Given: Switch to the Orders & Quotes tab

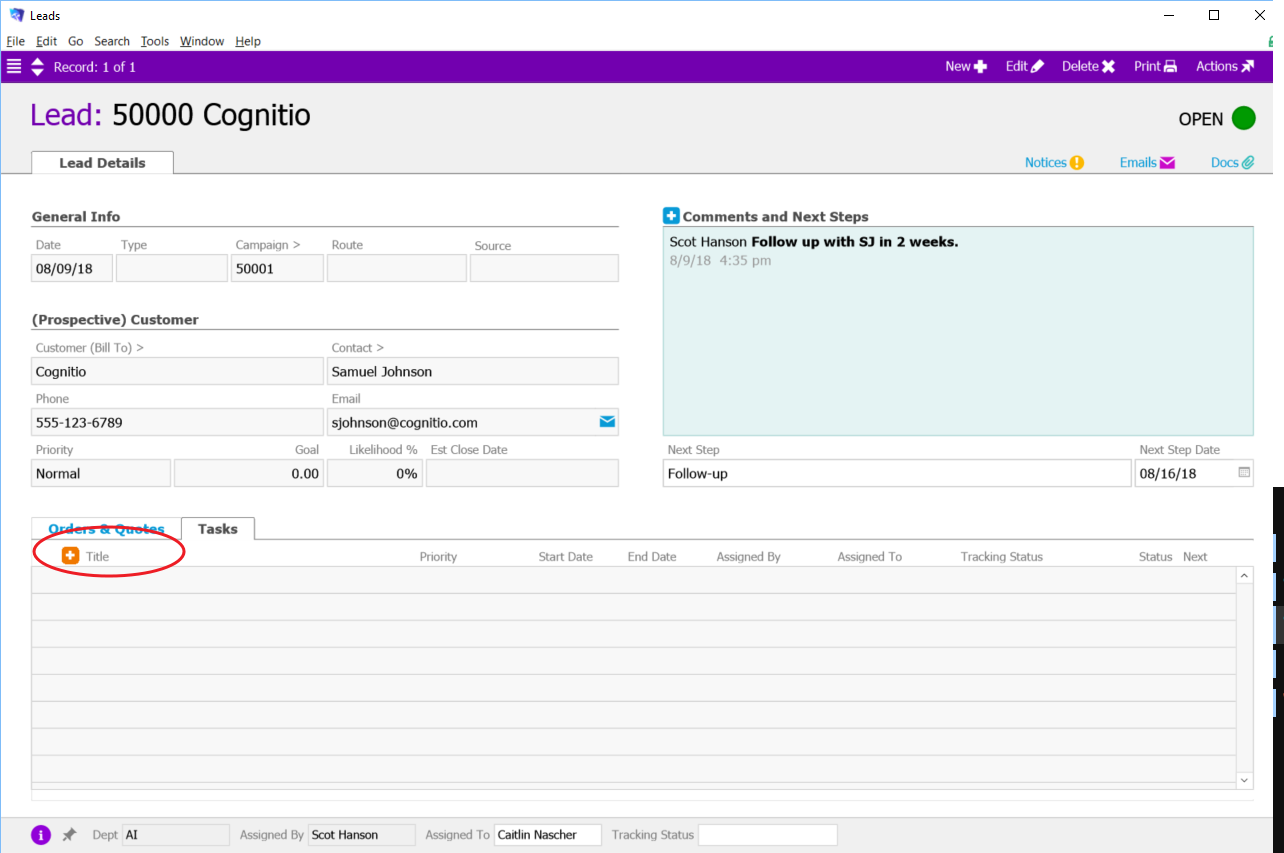Looking at the screenshot, I should [106, 529].
